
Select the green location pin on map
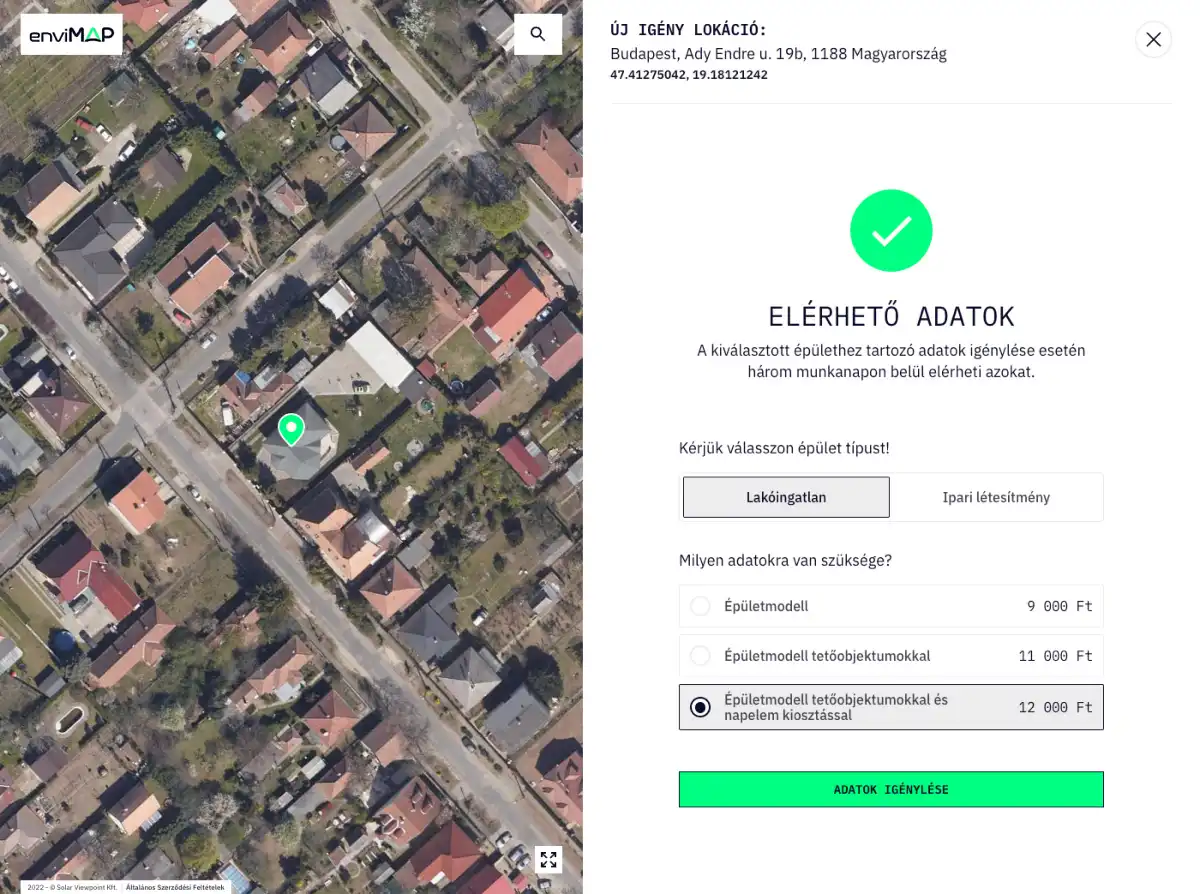click(291, 429)
